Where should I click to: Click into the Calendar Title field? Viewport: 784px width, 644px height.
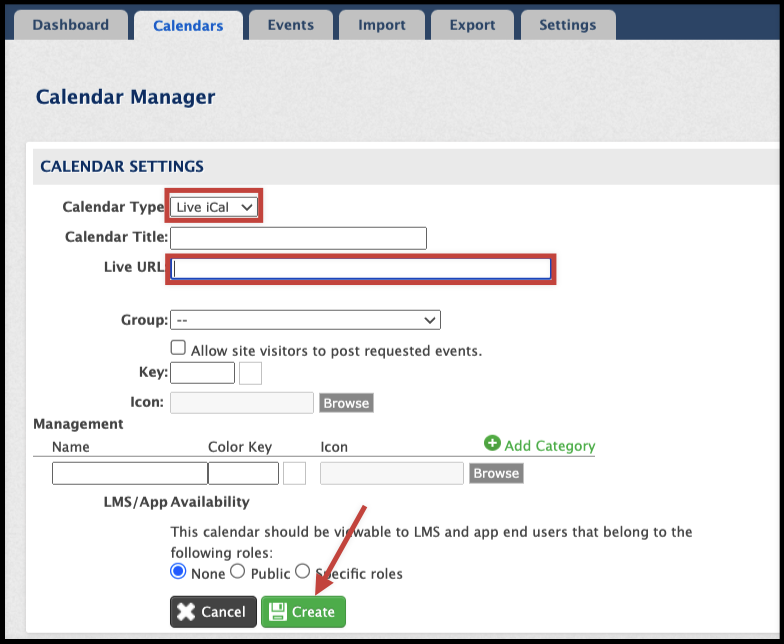(298, 238)
